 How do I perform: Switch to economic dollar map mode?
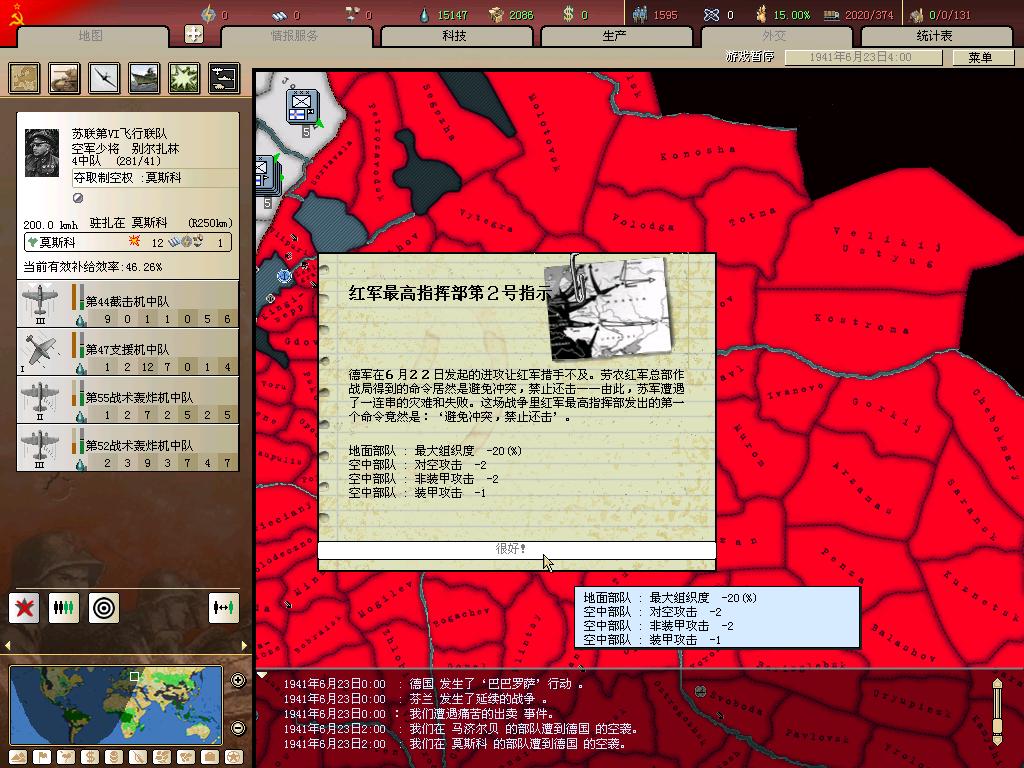(90, 758)
